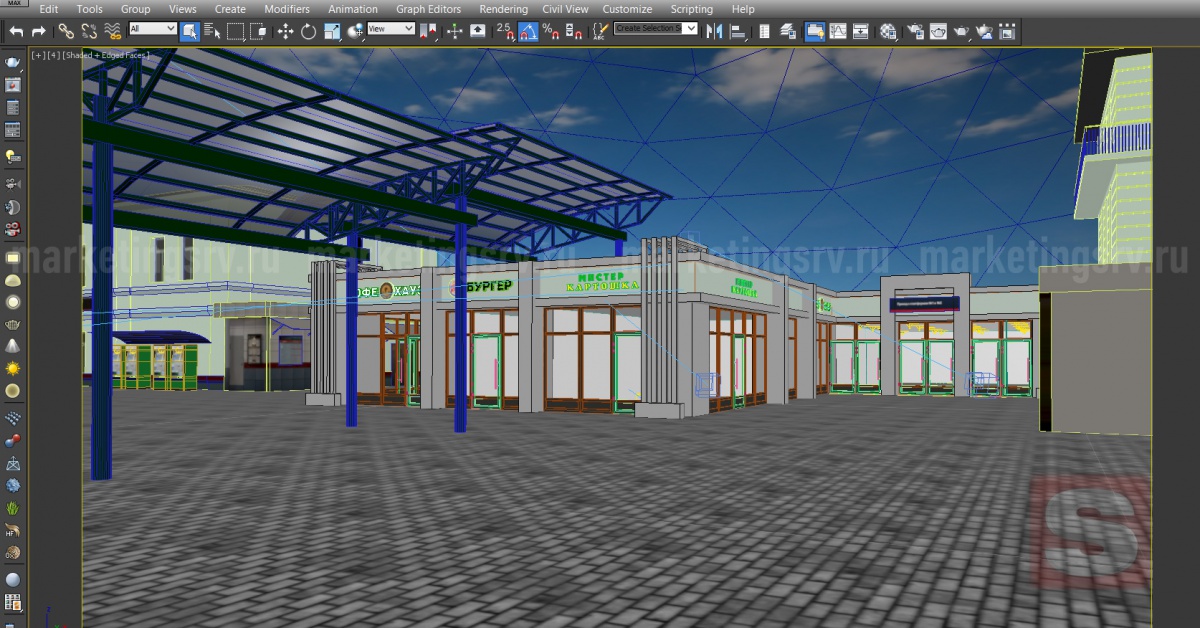Open the Create menu

(230, 9)
